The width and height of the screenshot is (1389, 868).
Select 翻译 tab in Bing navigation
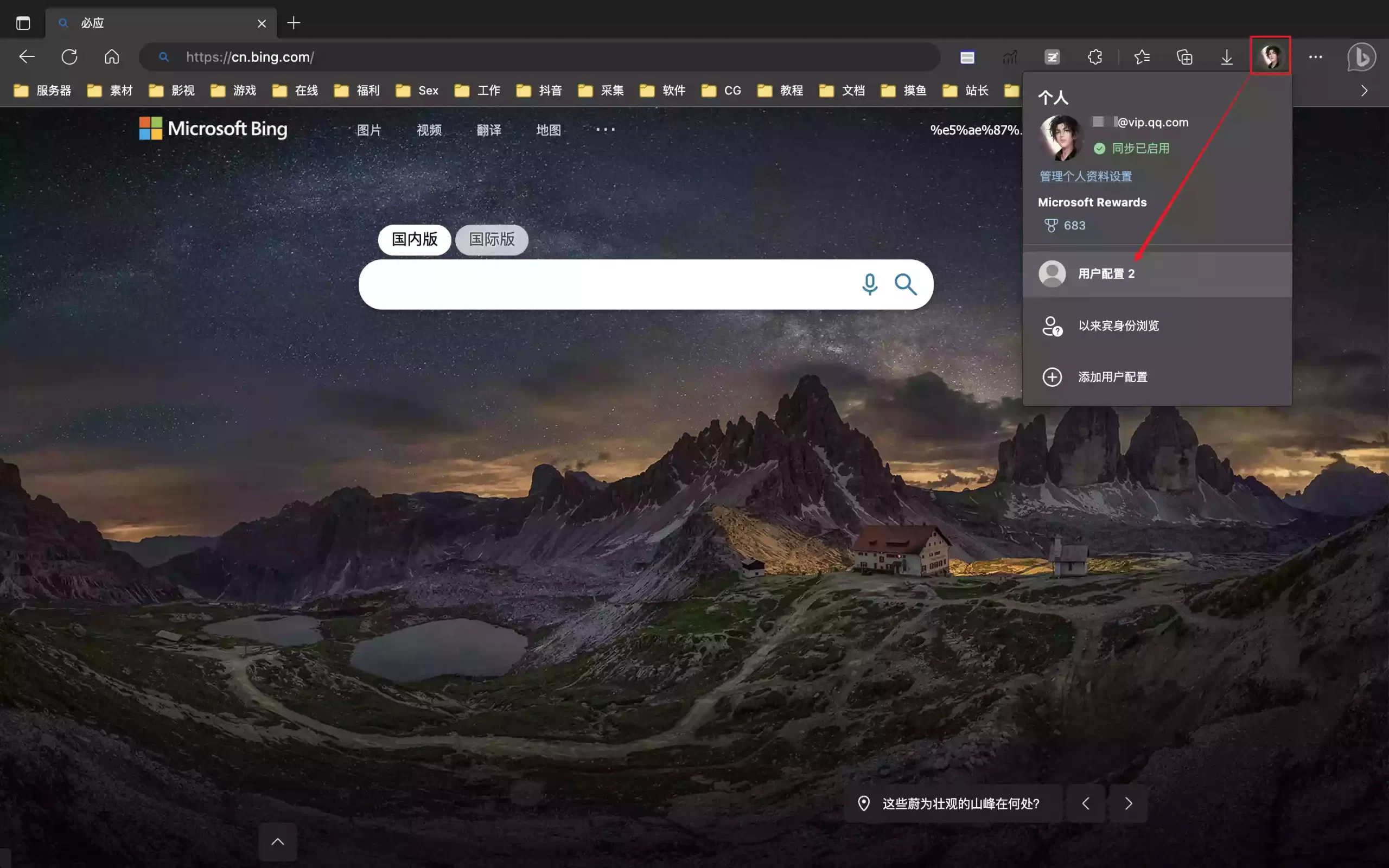click(488, 129)
